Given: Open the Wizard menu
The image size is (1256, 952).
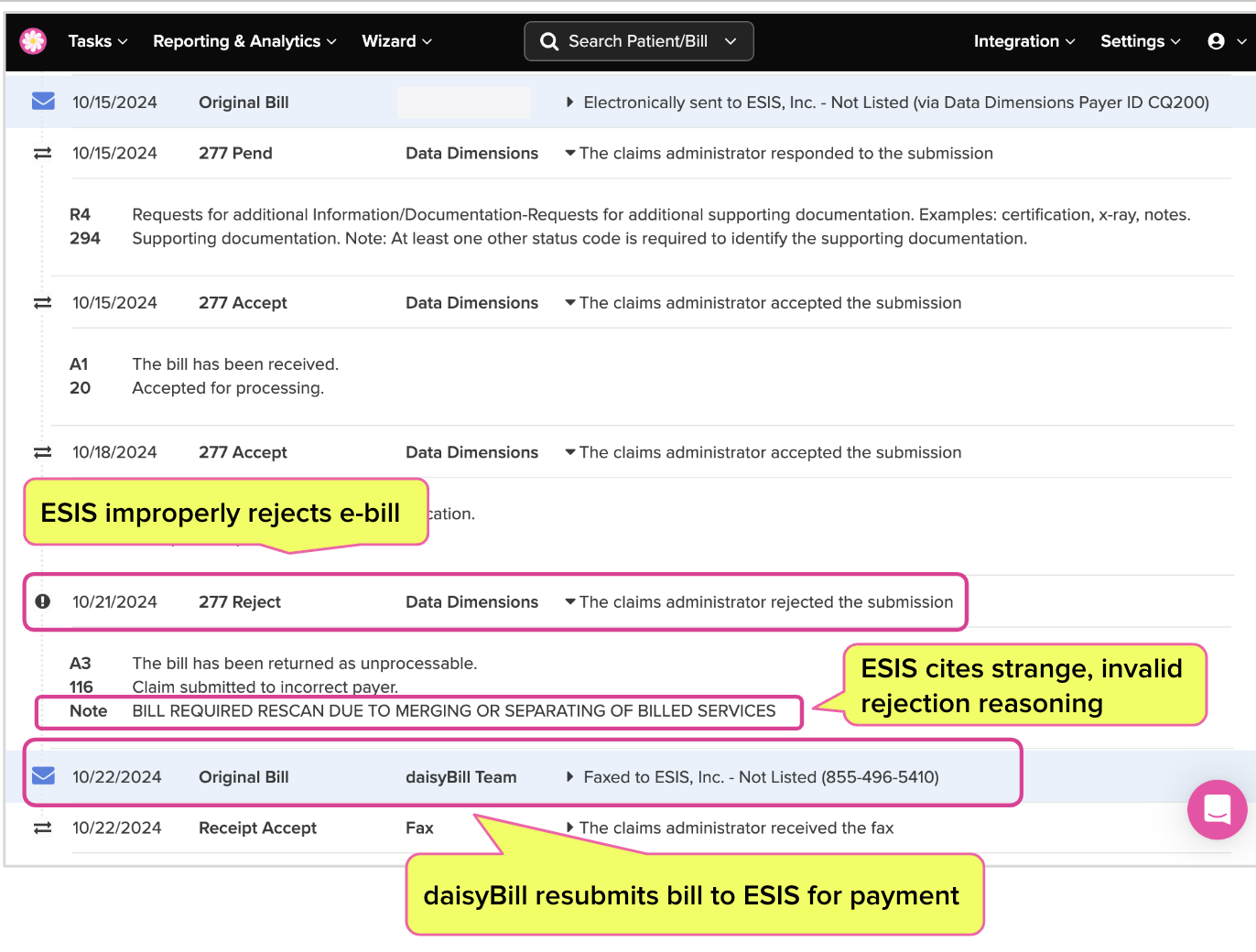Looking at the screenshot, I should 396,41.
